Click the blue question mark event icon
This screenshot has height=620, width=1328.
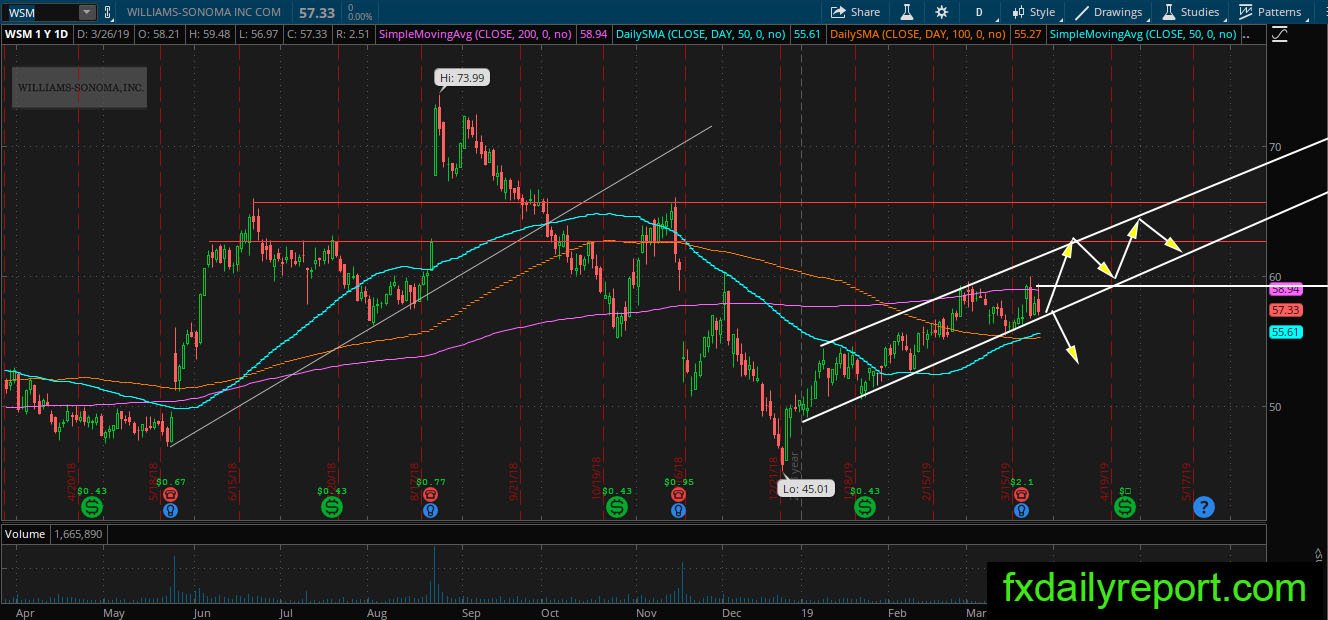point(1203,508)
